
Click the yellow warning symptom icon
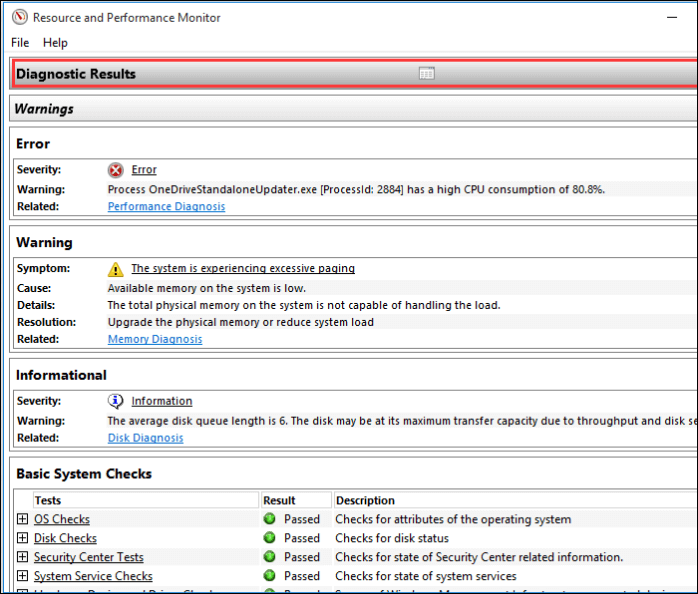tap(116, 269)
